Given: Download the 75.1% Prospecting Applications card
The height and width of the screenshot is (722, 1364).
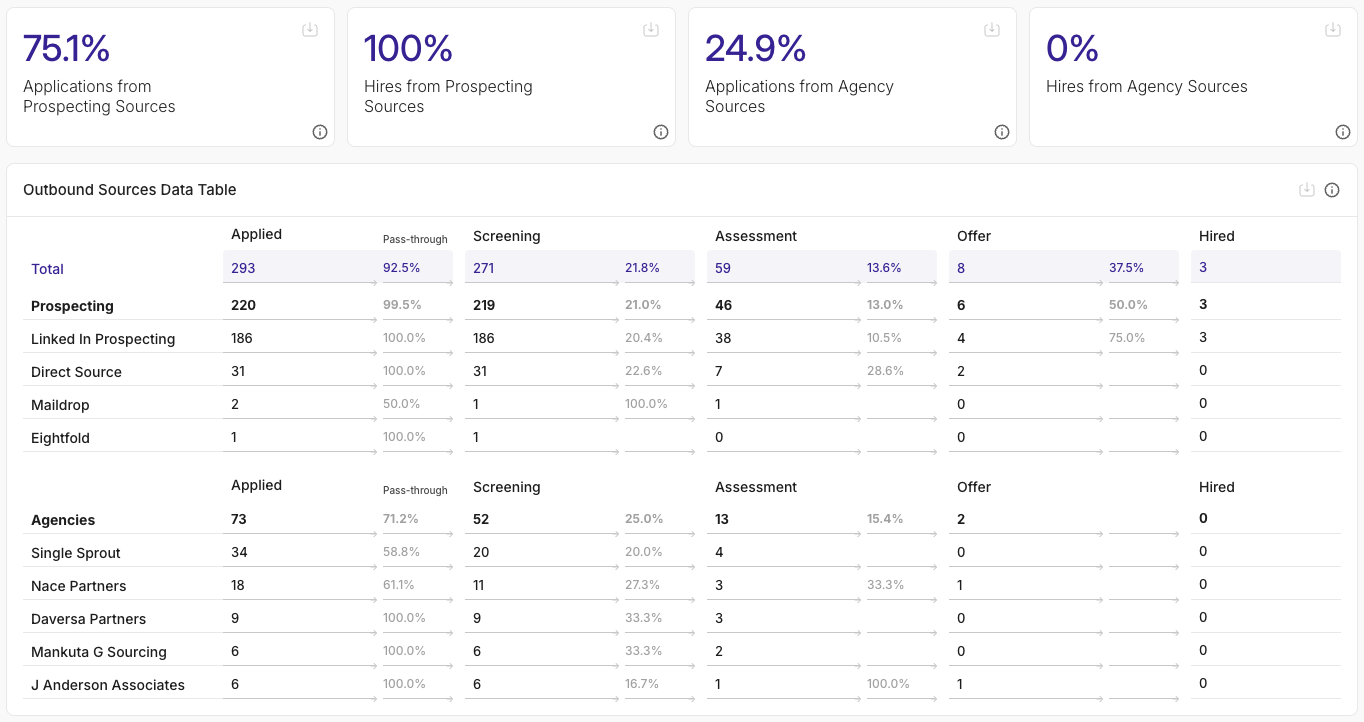Looking at the screenshot, I should pos(310,30).
